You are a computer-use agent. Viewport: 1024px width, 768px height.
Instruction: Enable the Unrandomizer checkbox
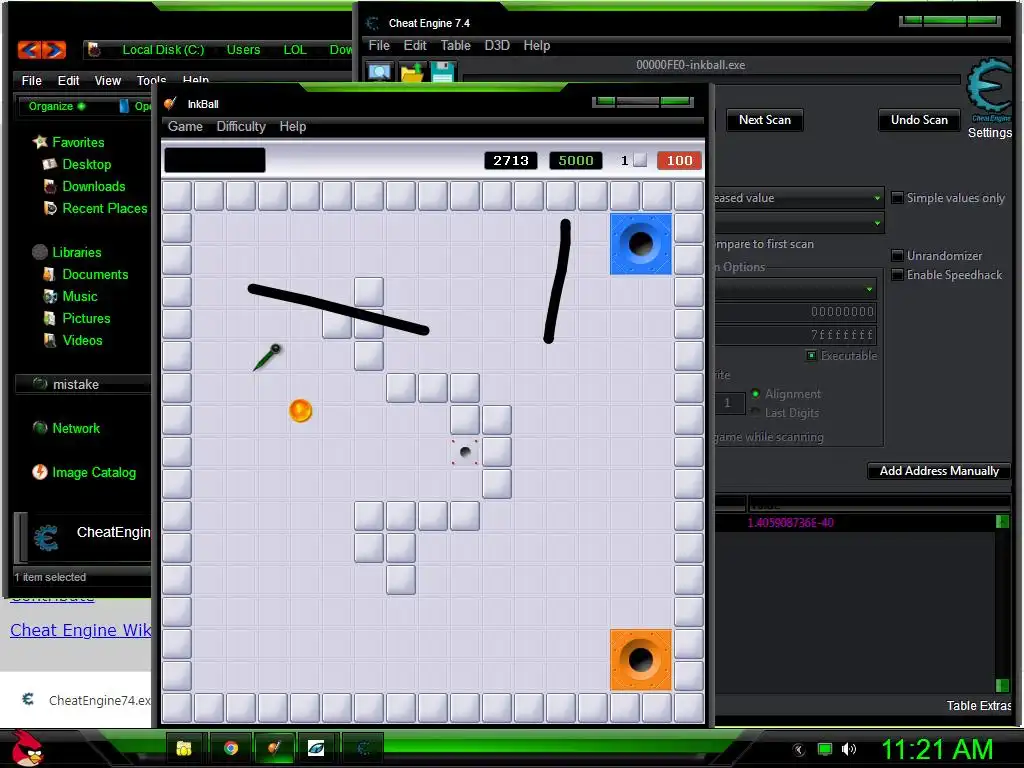[897, 255]
